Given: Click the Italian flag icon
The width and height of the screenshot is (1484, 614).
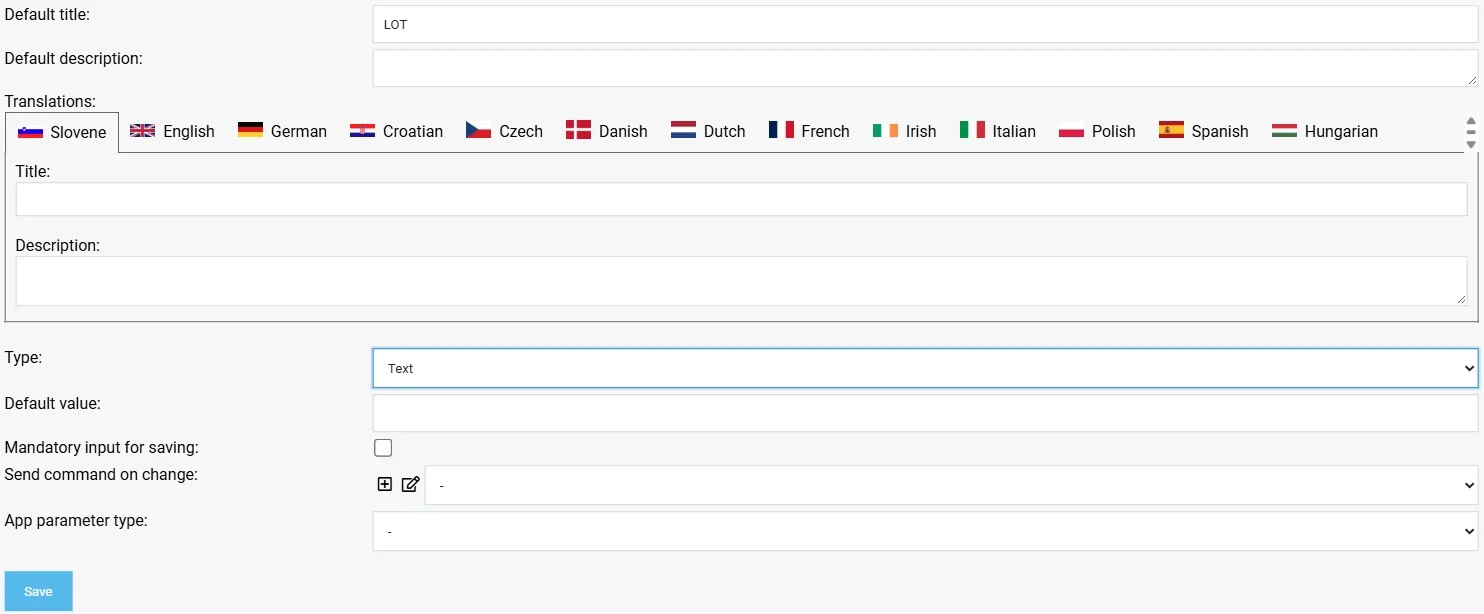Looking at the screenshot, I should click(972, 130).
